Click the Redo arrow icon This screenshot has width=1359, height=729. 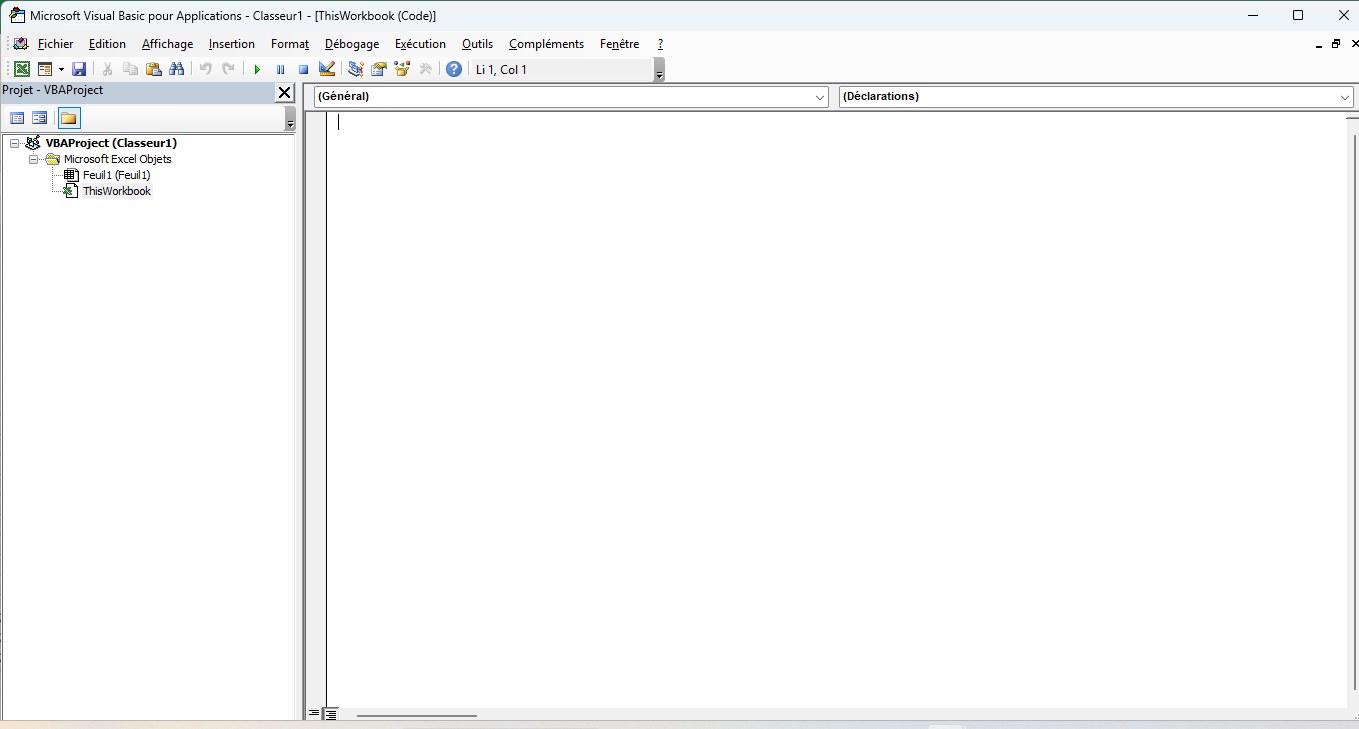[x=229, y=69]
